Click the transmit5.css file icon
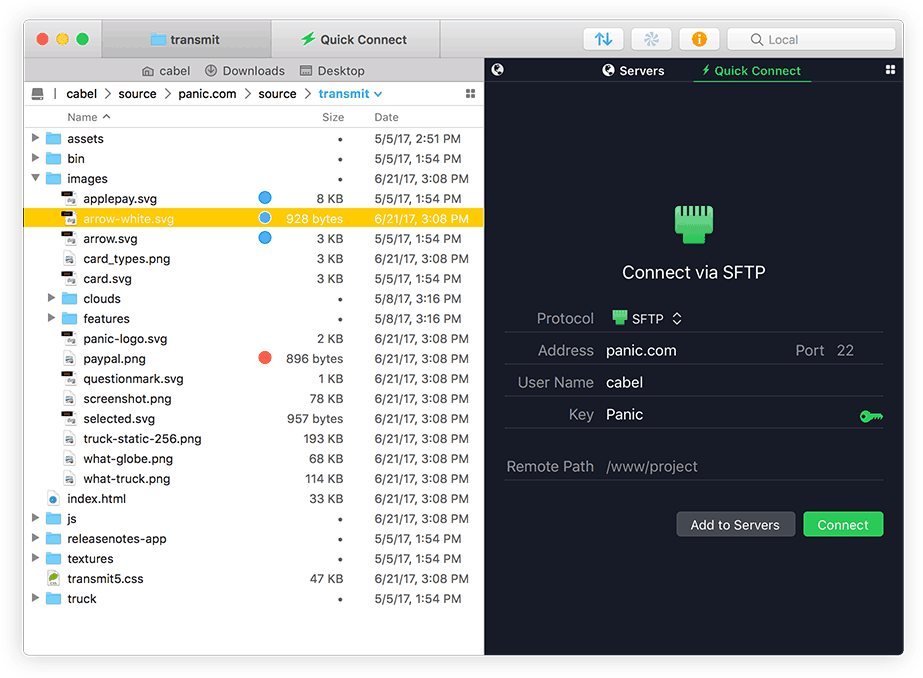Viewport: 923px width, 678px height. tap(54, 579)
